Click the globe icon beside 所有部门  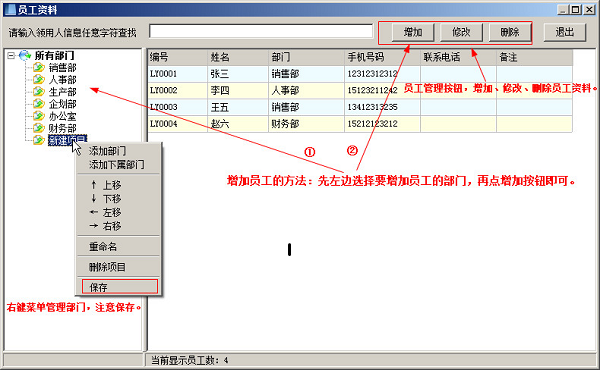click(x=25, y=55)
